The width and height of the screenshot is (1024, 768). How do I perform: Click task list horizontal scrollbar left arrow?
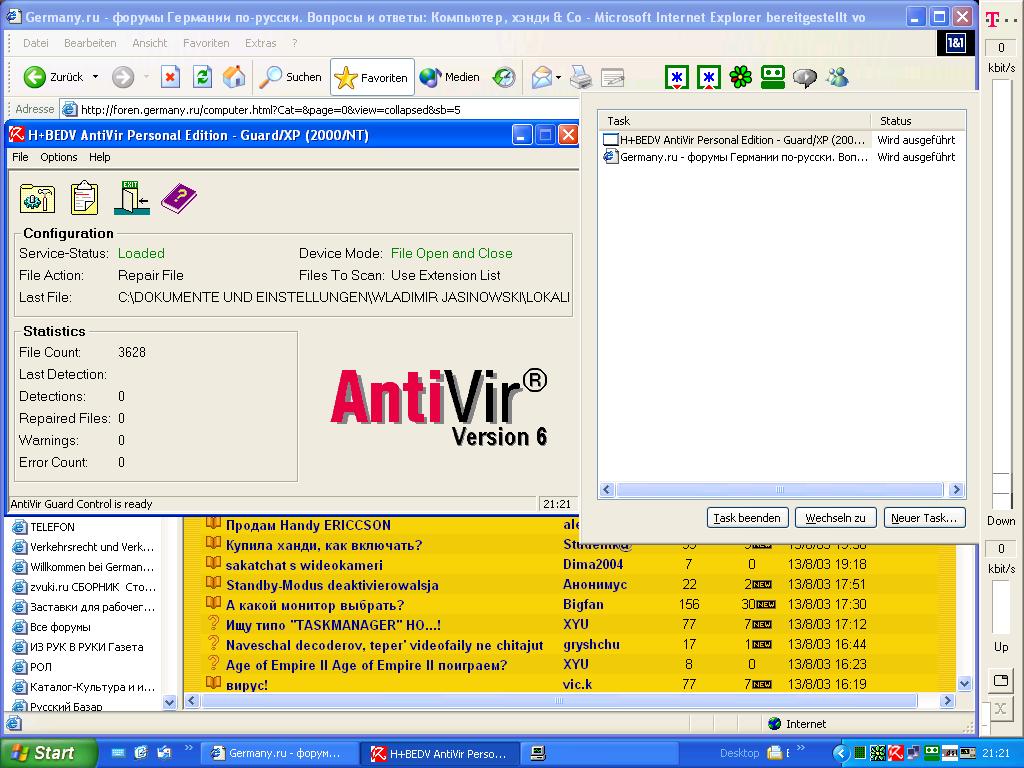(x=607, y=489)
